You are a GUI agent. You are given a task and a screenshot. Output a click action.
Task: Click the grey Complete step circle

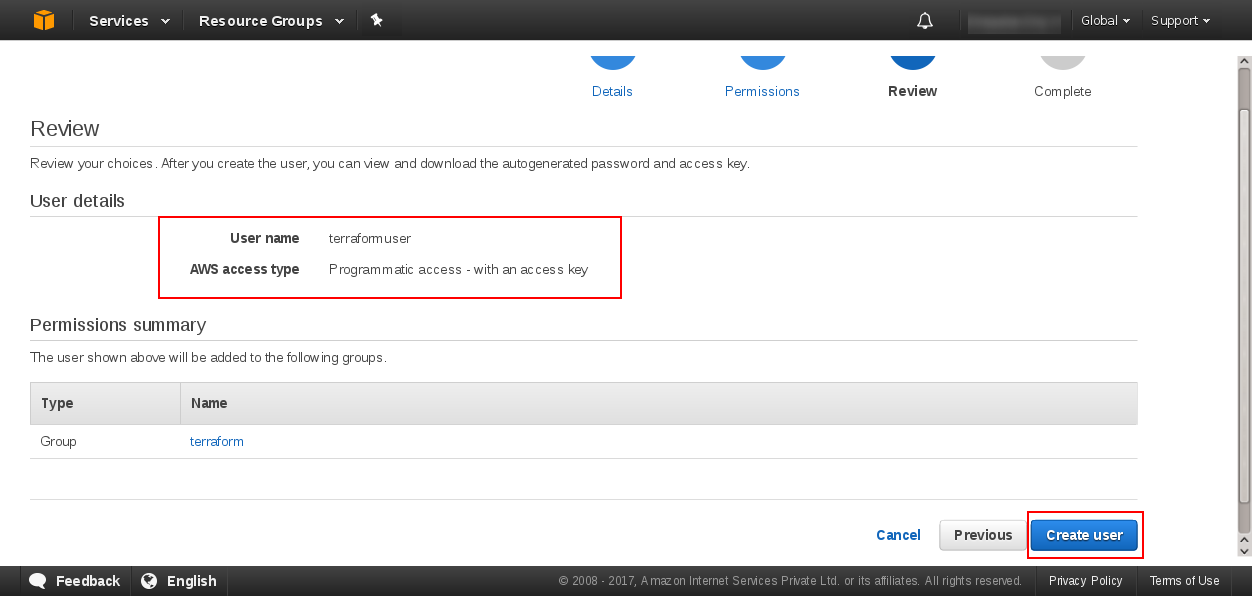point(1062,57)
